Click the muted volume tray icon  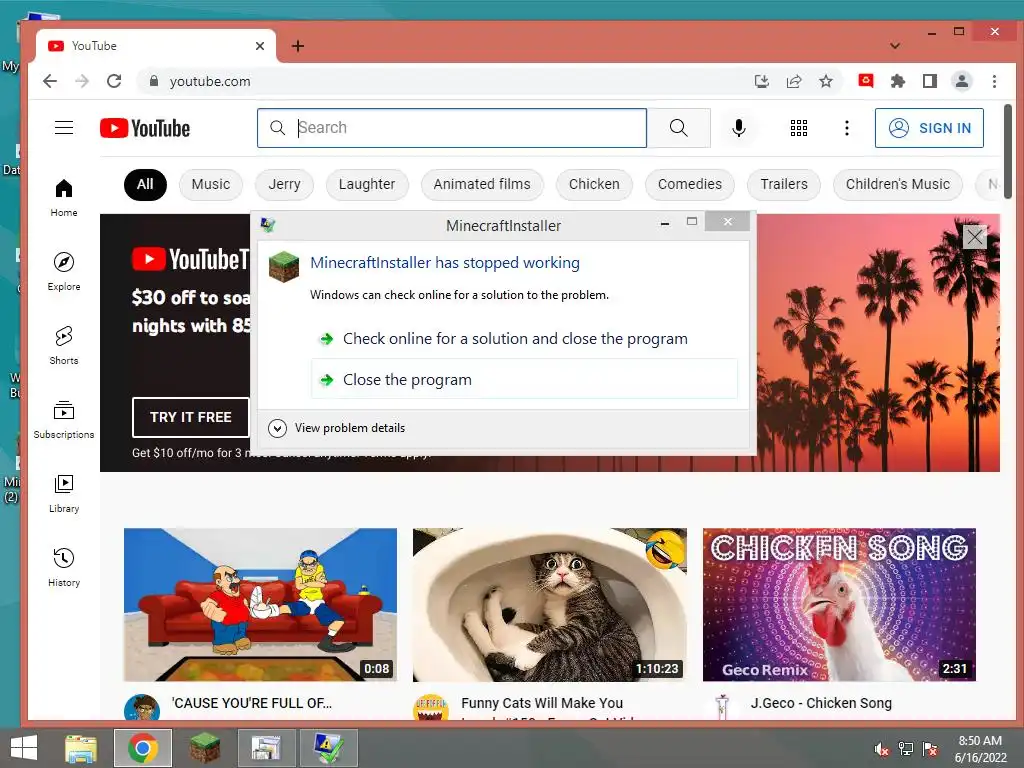point(882,749)
